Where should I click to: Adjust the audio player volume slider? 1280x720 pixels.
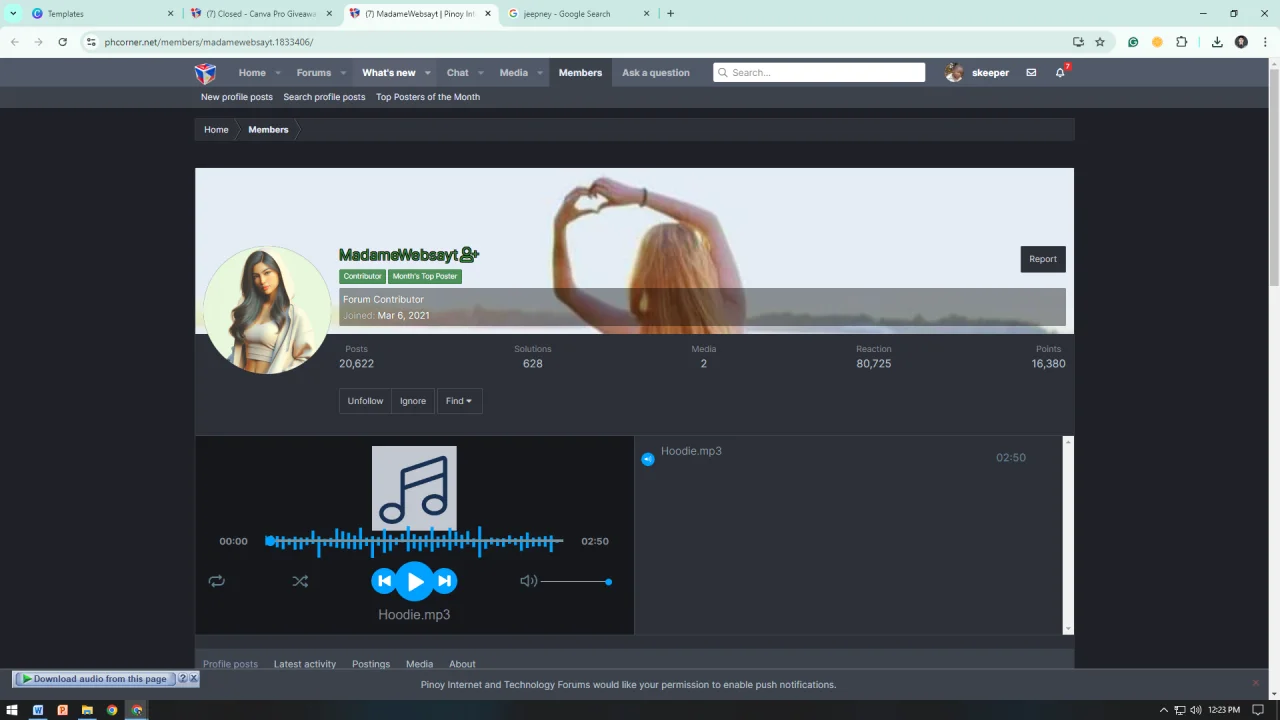pos(576,581)
